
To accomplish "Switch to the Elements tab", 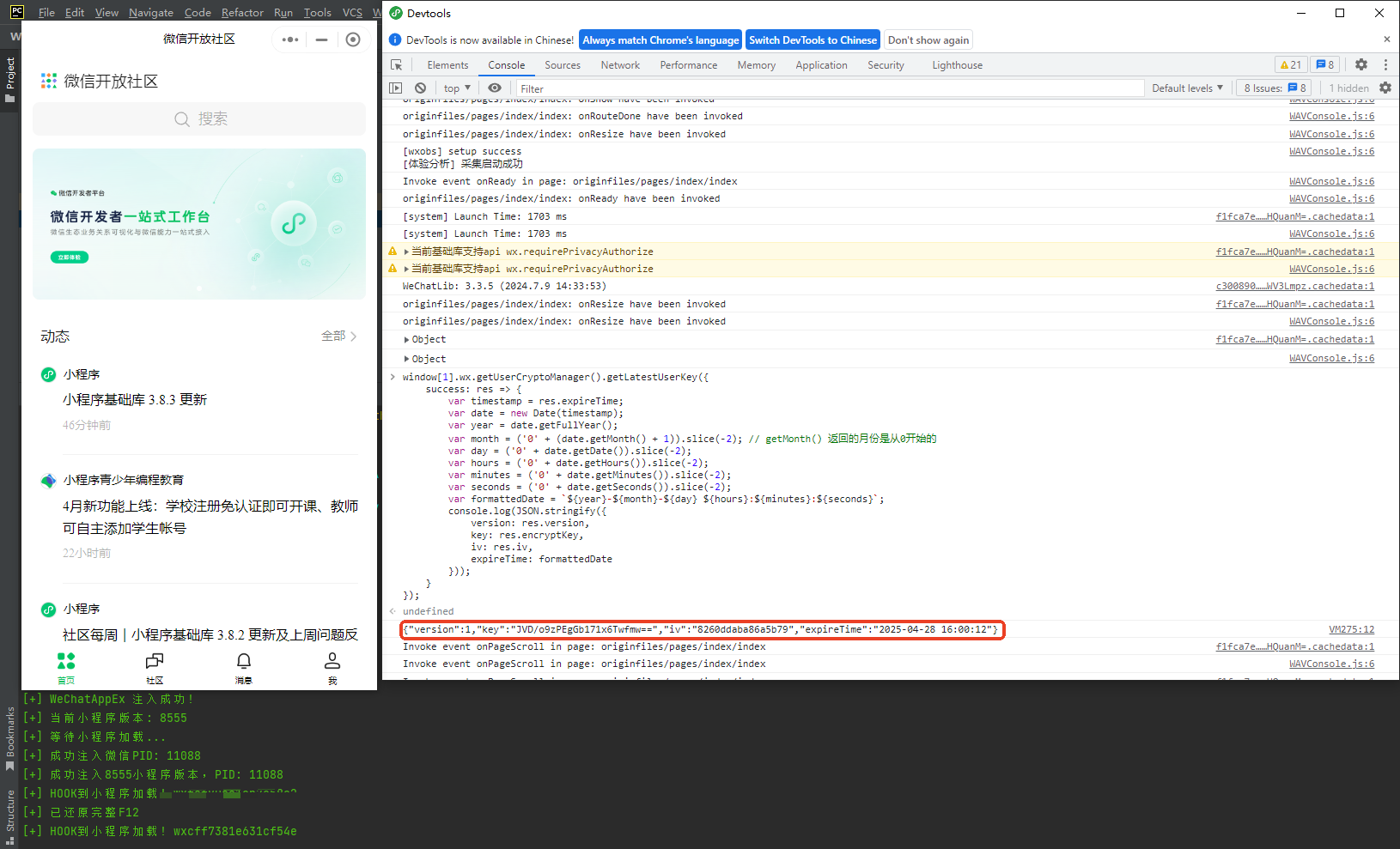I will [x=447, y=65].
